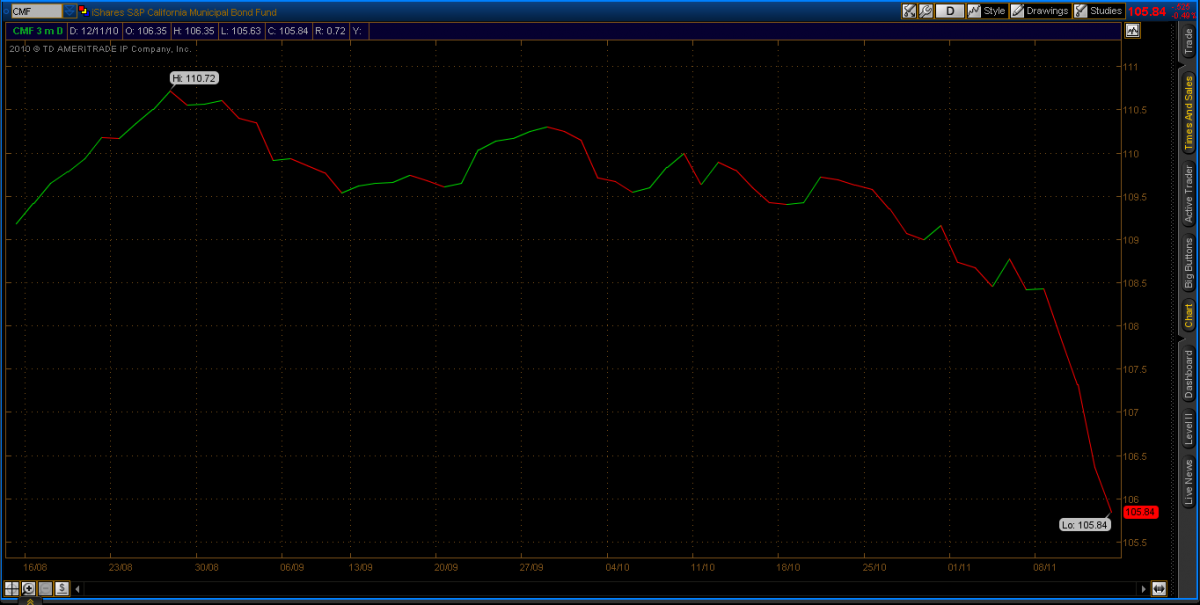Select the Chart side tab
Viewport: 1200px width, 605px height.
(1188, 316)
